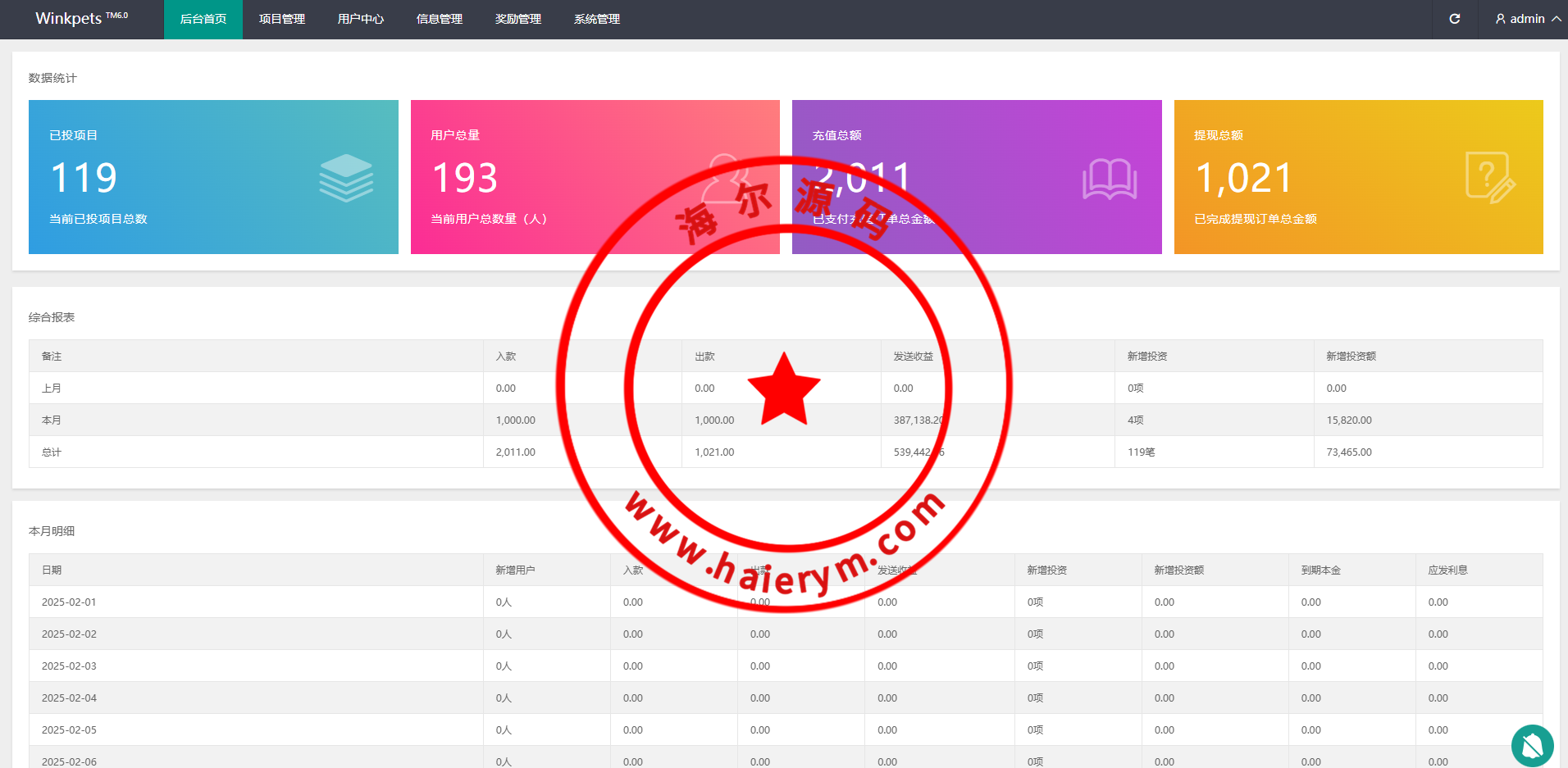
Task: Click the admin user profile icon
Action: pyautogui.click(x=1500, y=19)
